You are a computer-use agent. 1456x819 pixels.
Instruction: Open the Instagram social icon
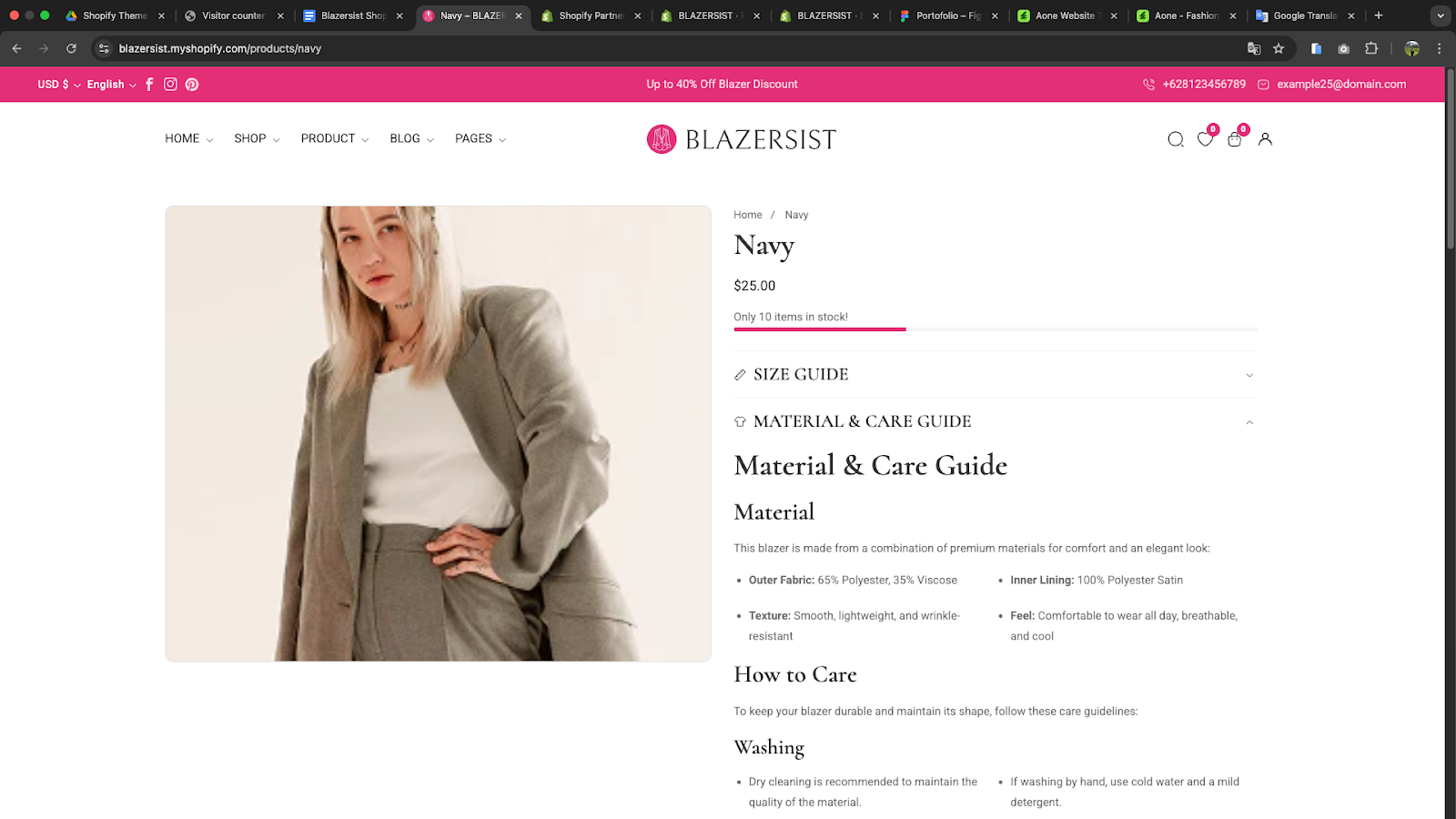170,85
